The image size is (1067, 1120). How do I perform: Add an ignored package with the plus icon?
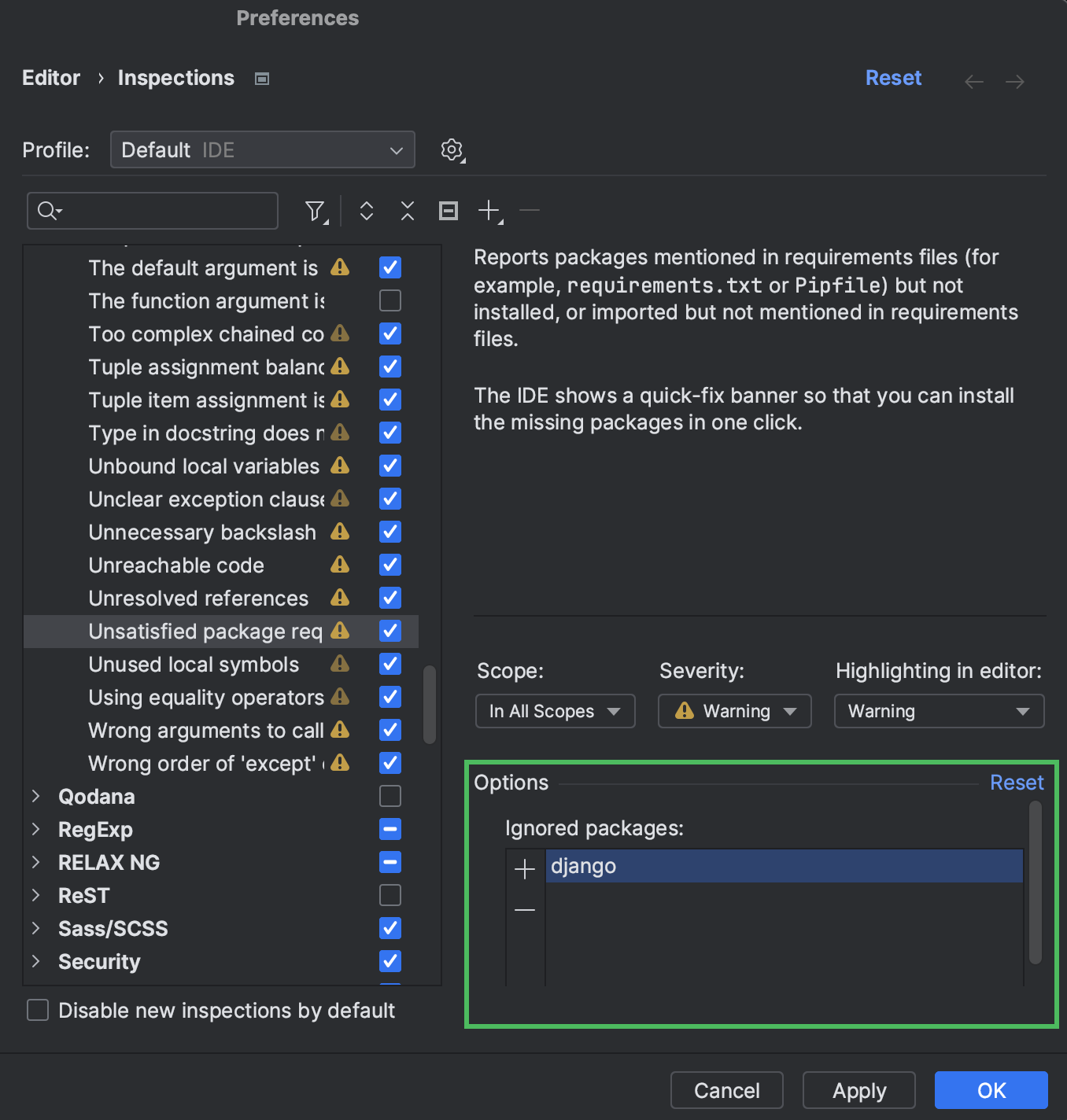click(x=524, y=868)
